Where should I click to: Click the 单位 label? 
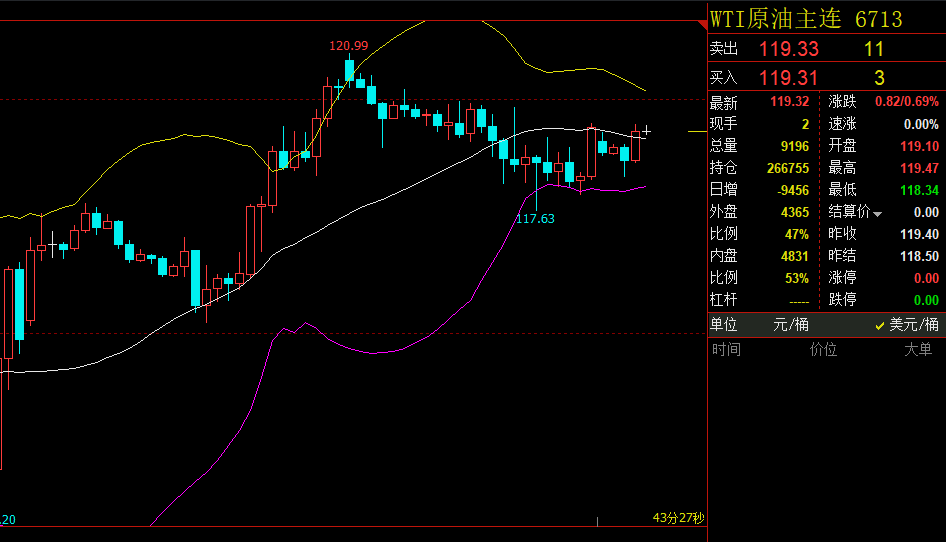pyautogui.click(x=723, y=325)
